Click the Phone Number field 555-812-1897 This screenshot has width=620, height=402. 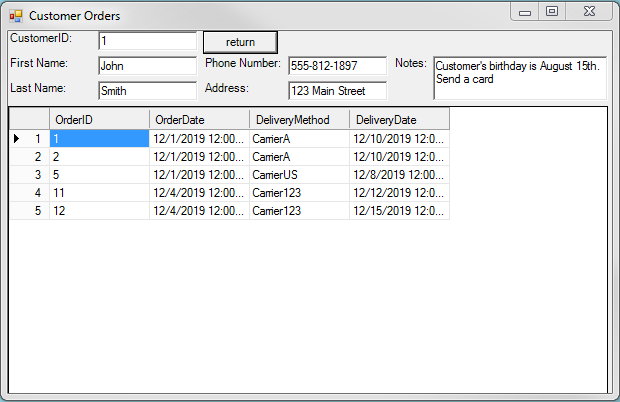[338, 66]
